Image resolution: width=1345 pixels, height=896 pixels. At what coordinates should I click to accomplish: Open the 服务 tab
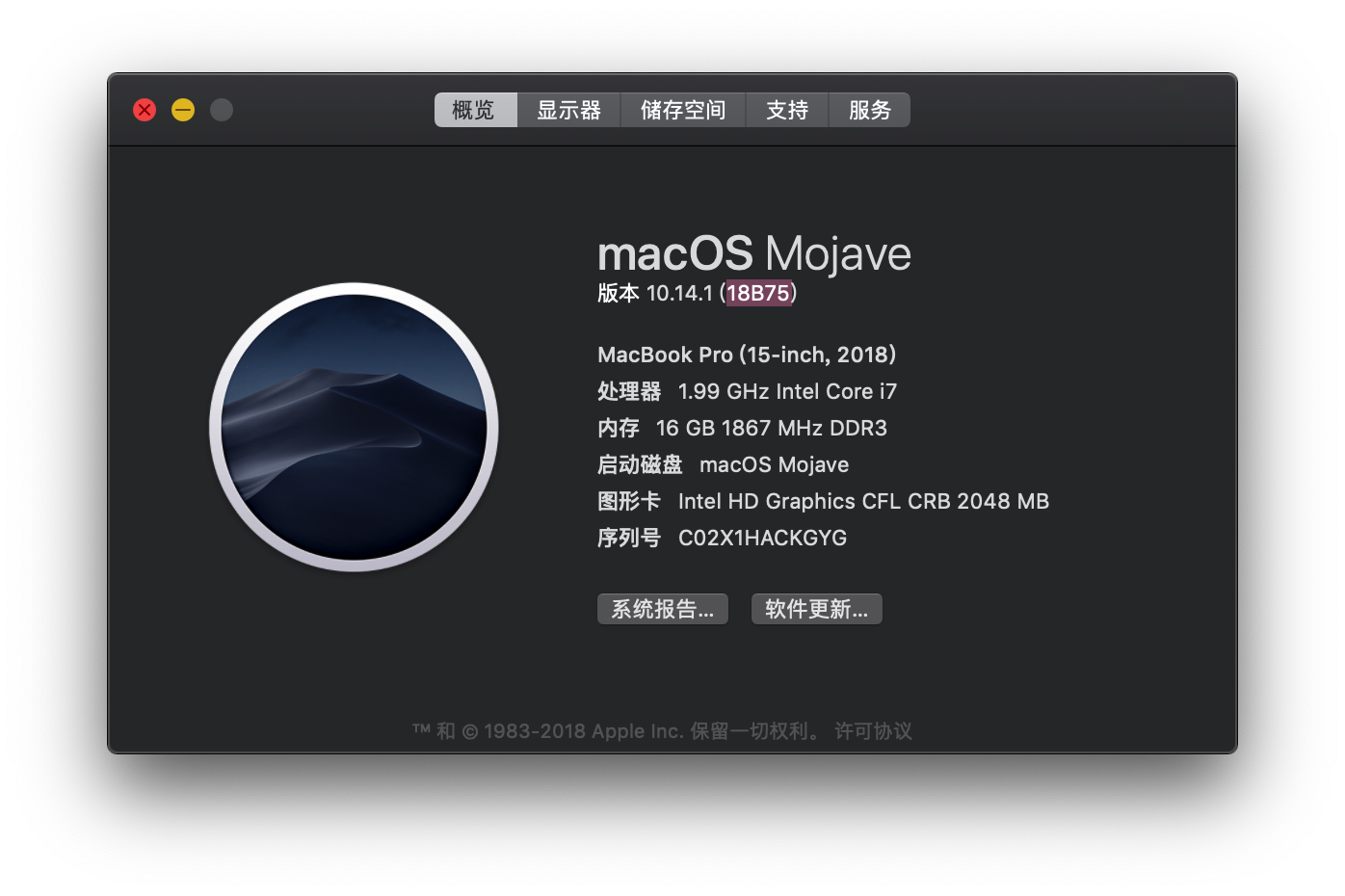coord(869,110)
